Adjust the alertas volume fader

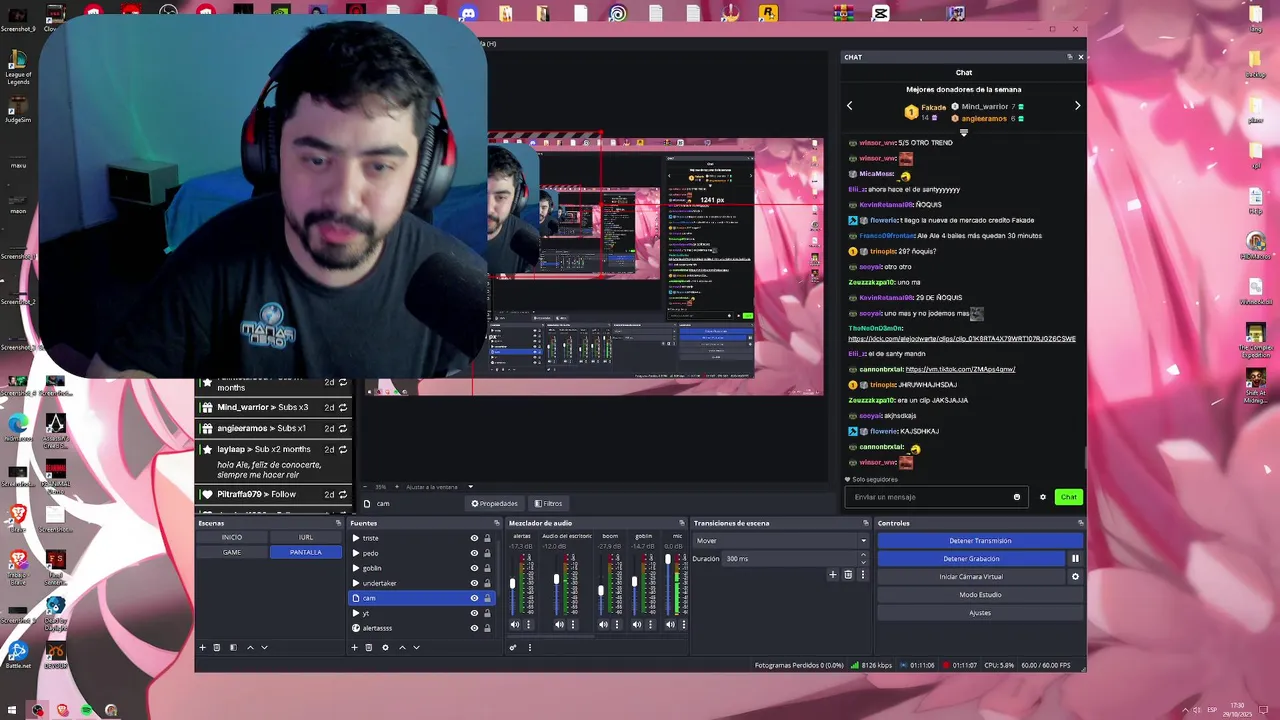point(512,583)
